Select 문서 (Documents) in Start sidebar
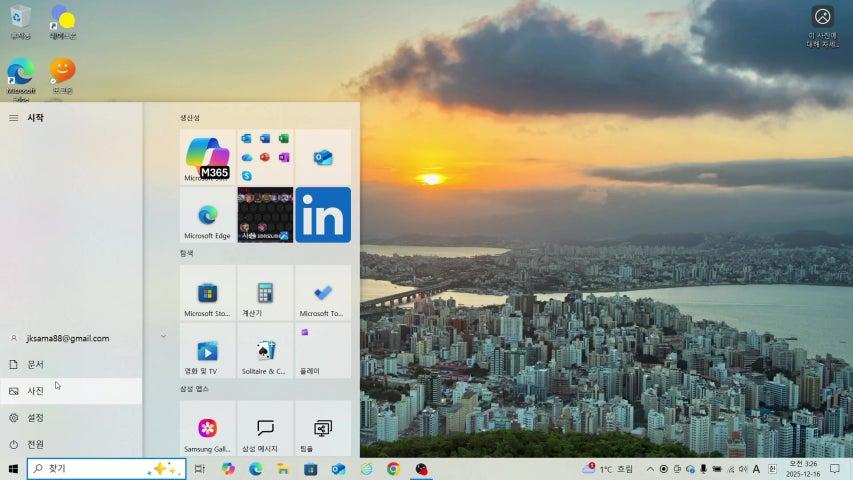Viewport: 853px width, 480px height. 36,364
